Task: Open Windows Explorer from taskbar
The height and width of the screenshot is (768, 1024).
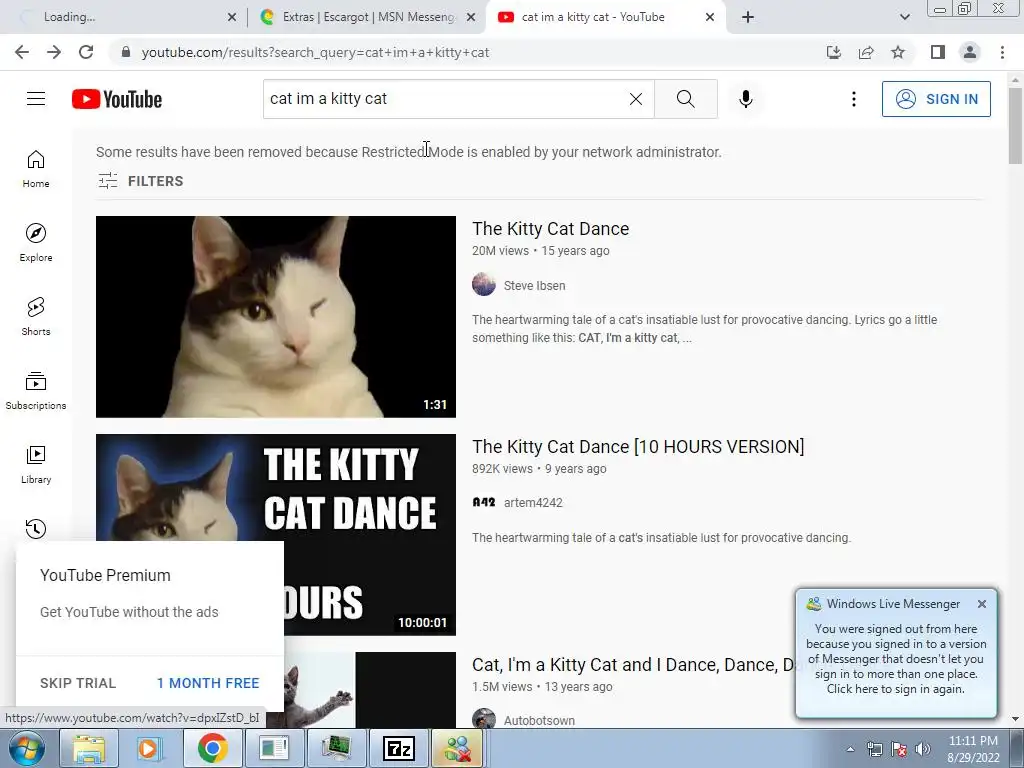Action: pos(88,748)
